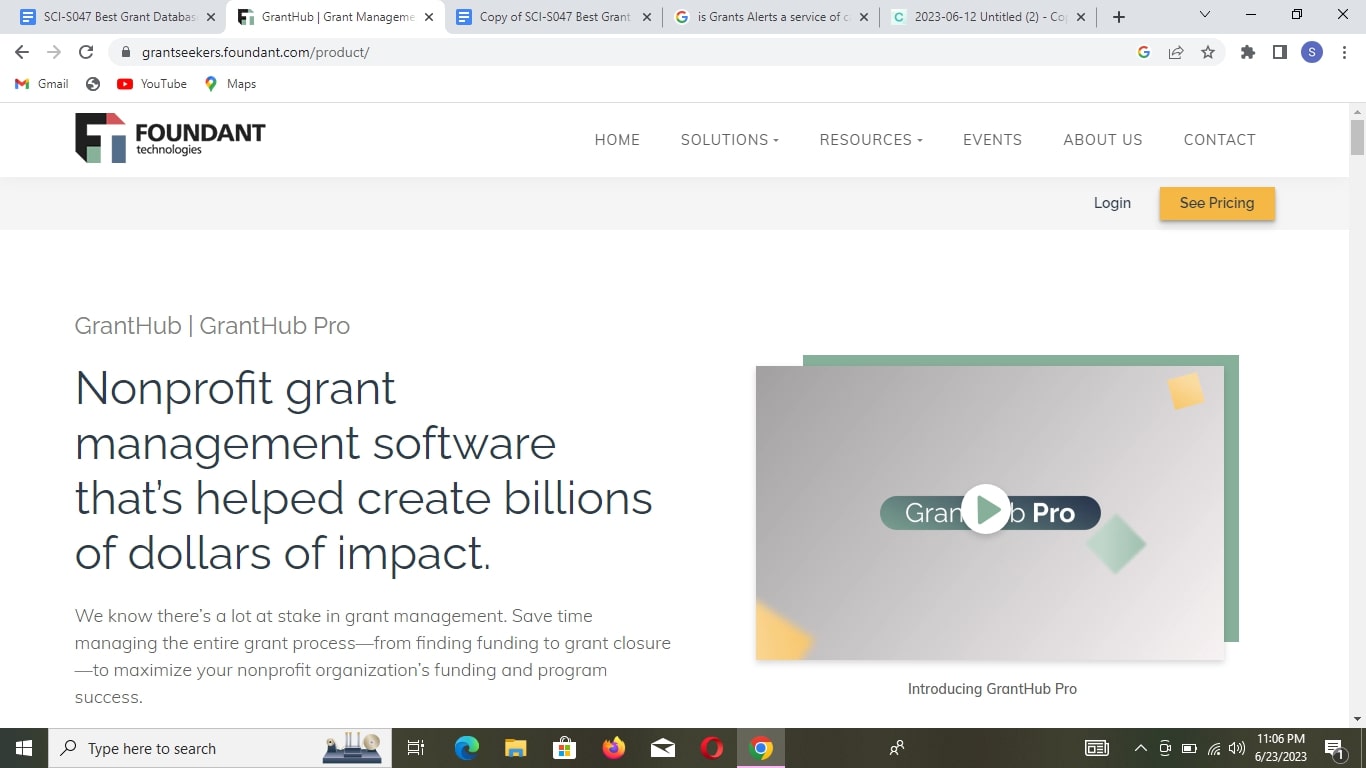Click the See Pricing button

tap(1217, 203)
